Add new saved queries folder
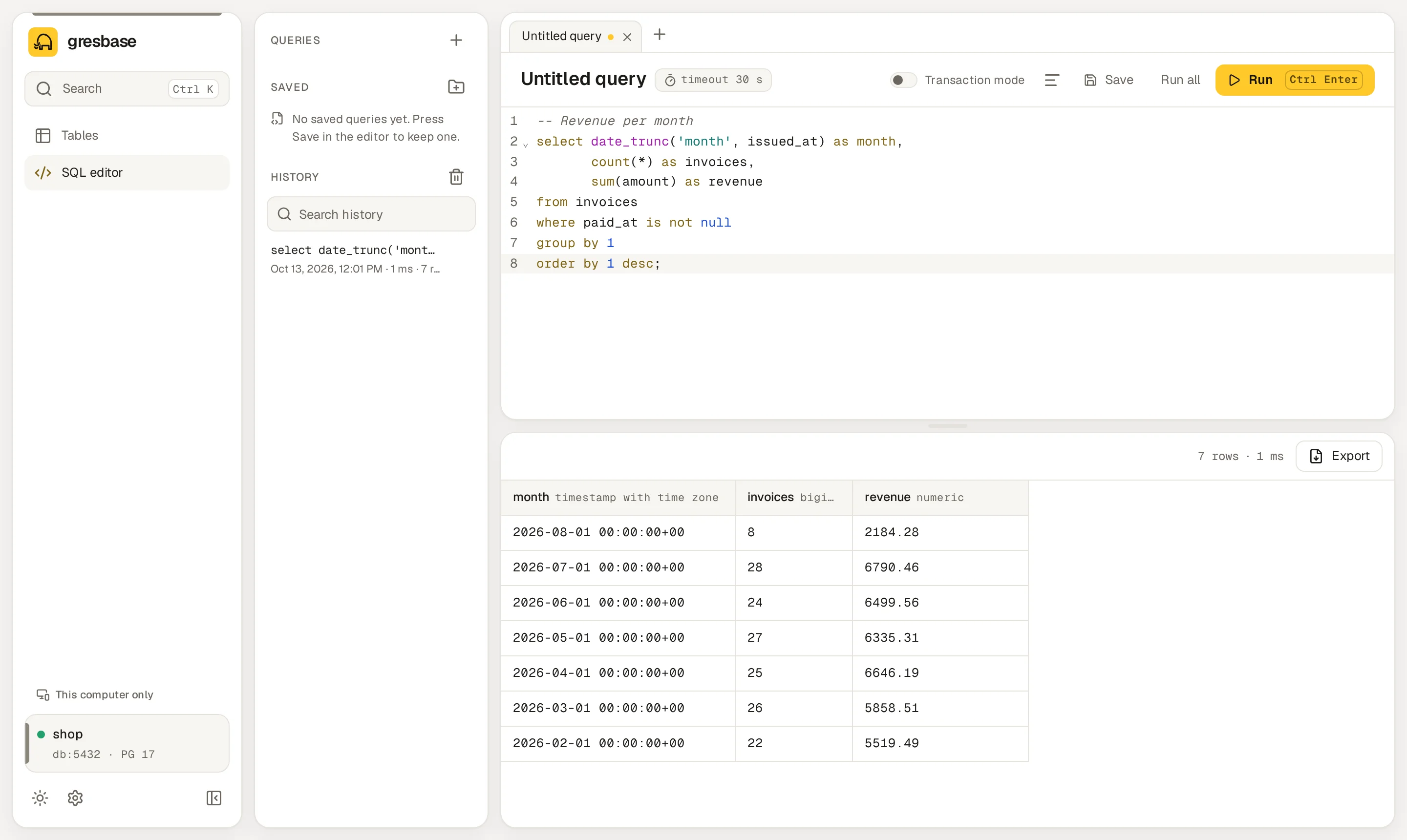This screenshot has width=1407, height=840. click(456, 86)
